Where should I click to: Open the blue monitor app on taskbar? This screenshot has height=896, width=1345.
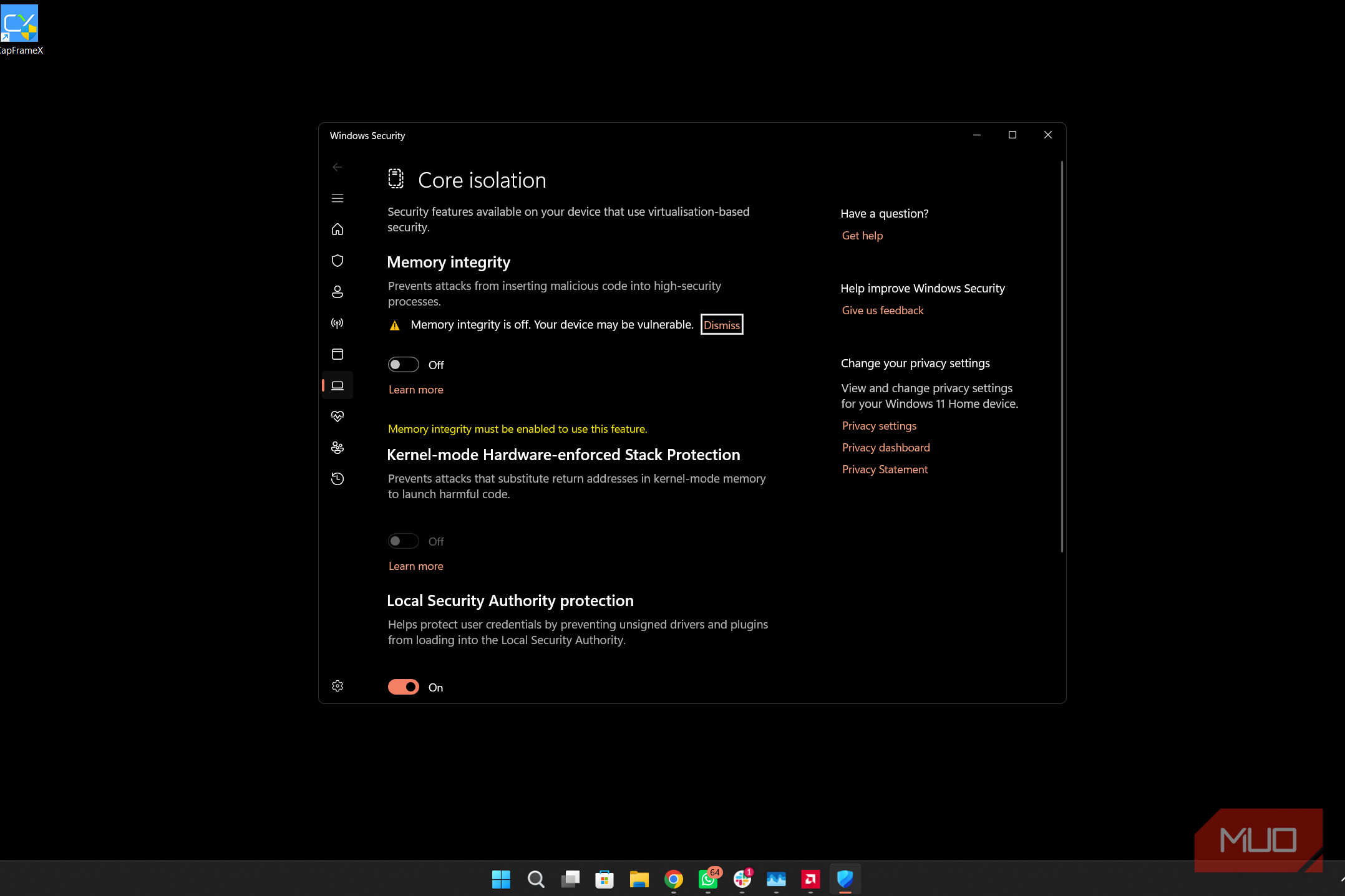[776, 879]
